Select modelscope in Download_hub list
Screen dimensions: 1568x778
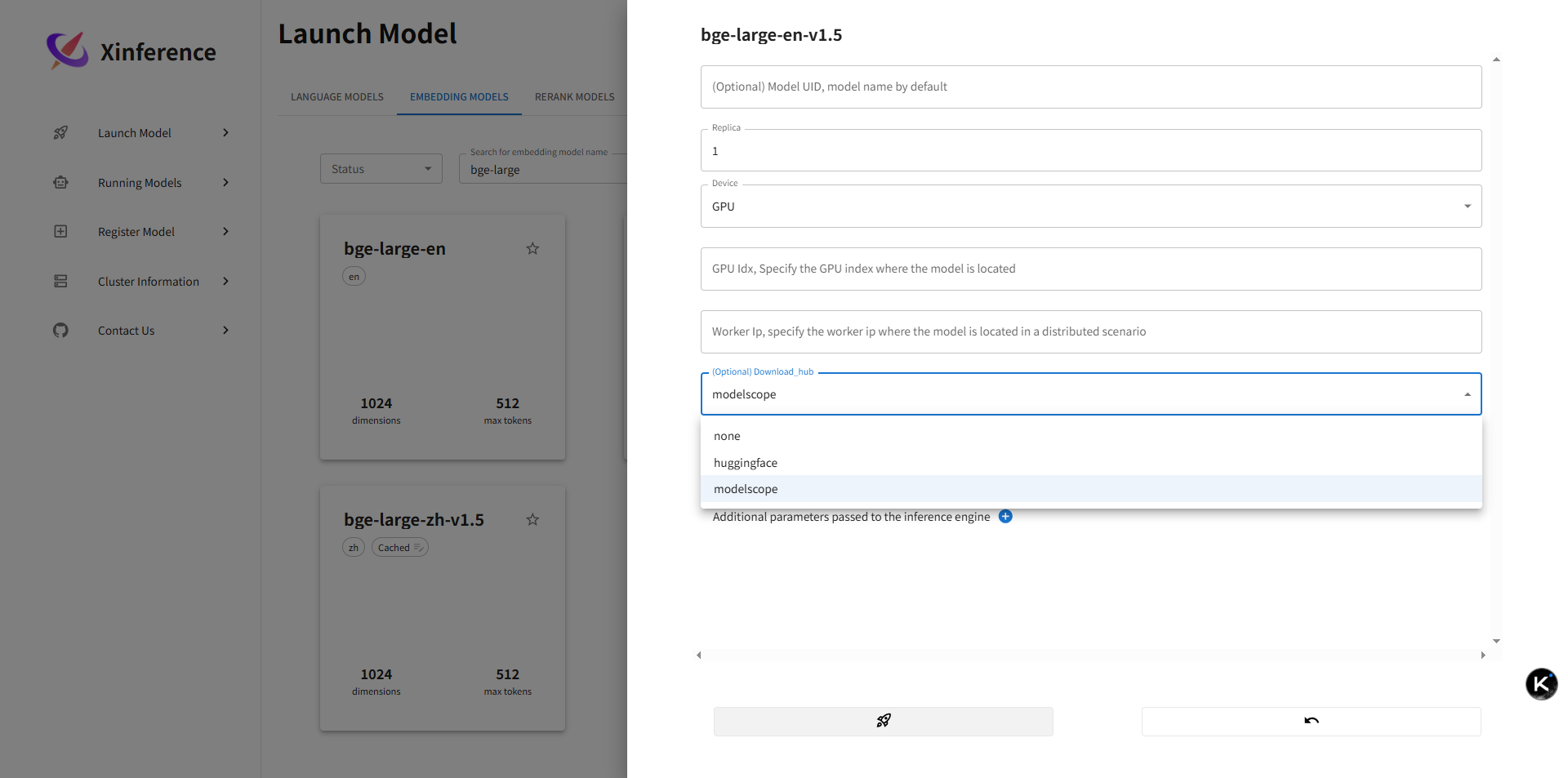(1091, 488)
